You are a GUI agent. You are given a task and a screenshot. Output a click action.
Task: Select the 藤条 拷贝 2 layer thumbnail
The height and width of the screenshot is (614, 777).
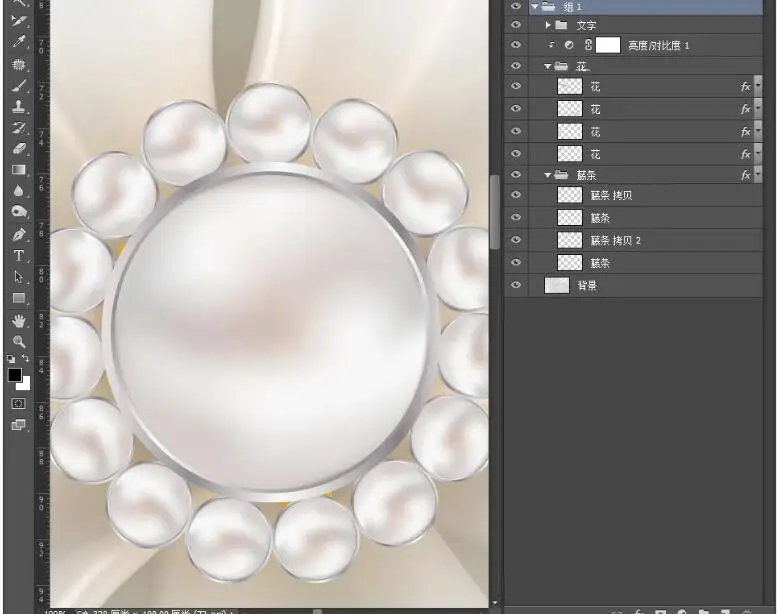pyautogui.click(x=570, y=240)
